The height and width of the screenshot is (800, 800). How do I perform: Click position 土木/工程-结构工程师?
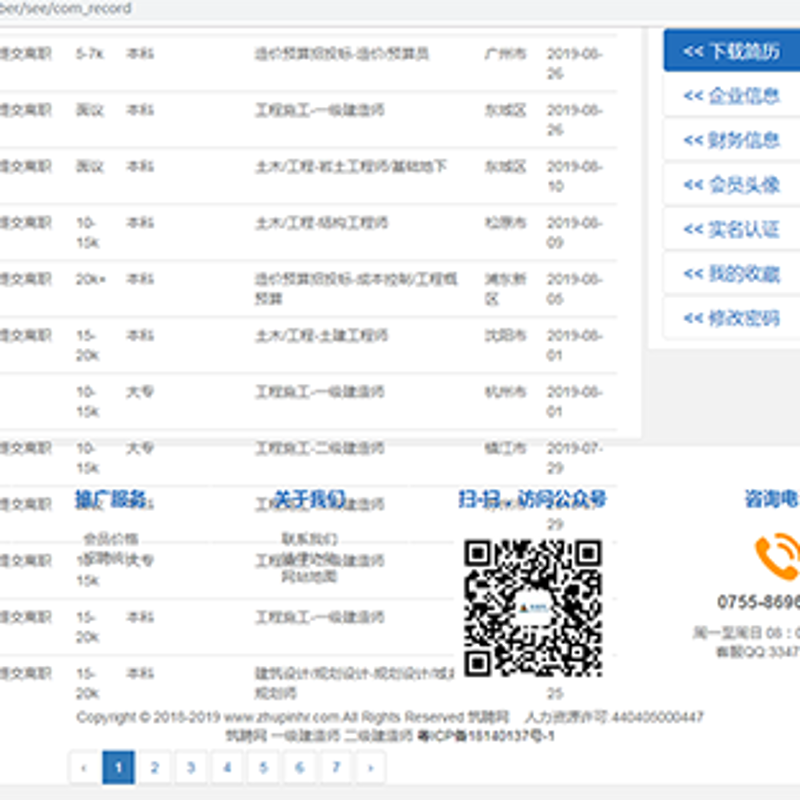[x=321, y=222]
